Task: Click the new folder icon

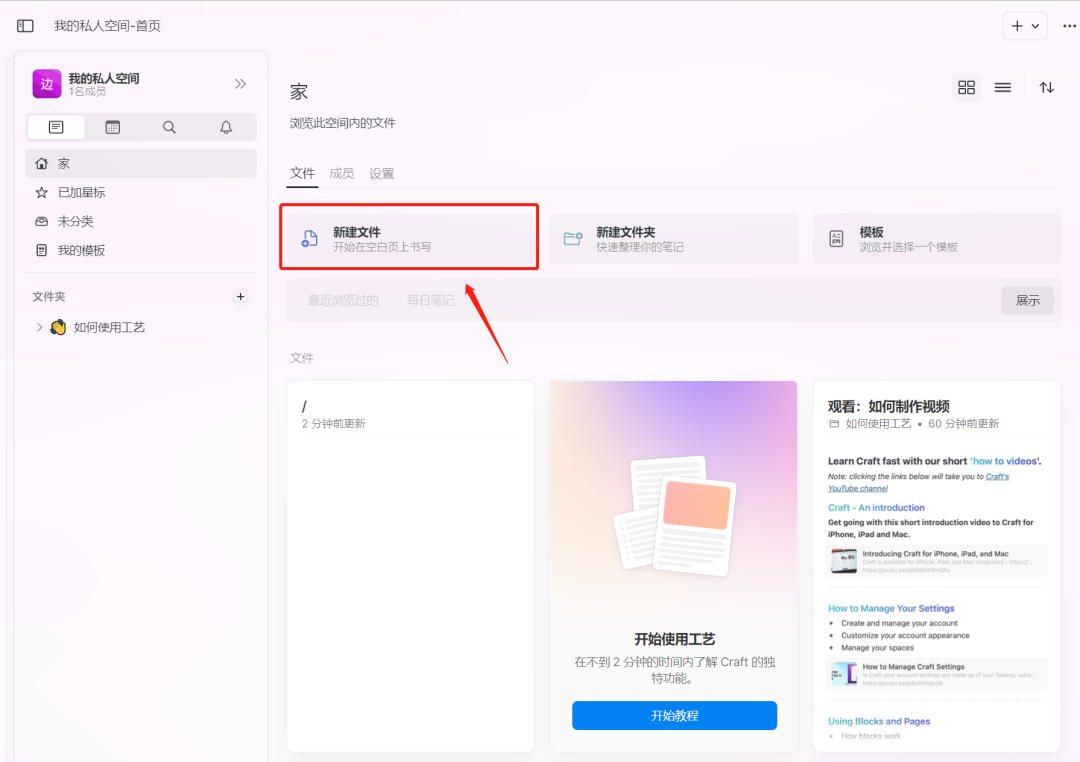Action: (573, 238)
